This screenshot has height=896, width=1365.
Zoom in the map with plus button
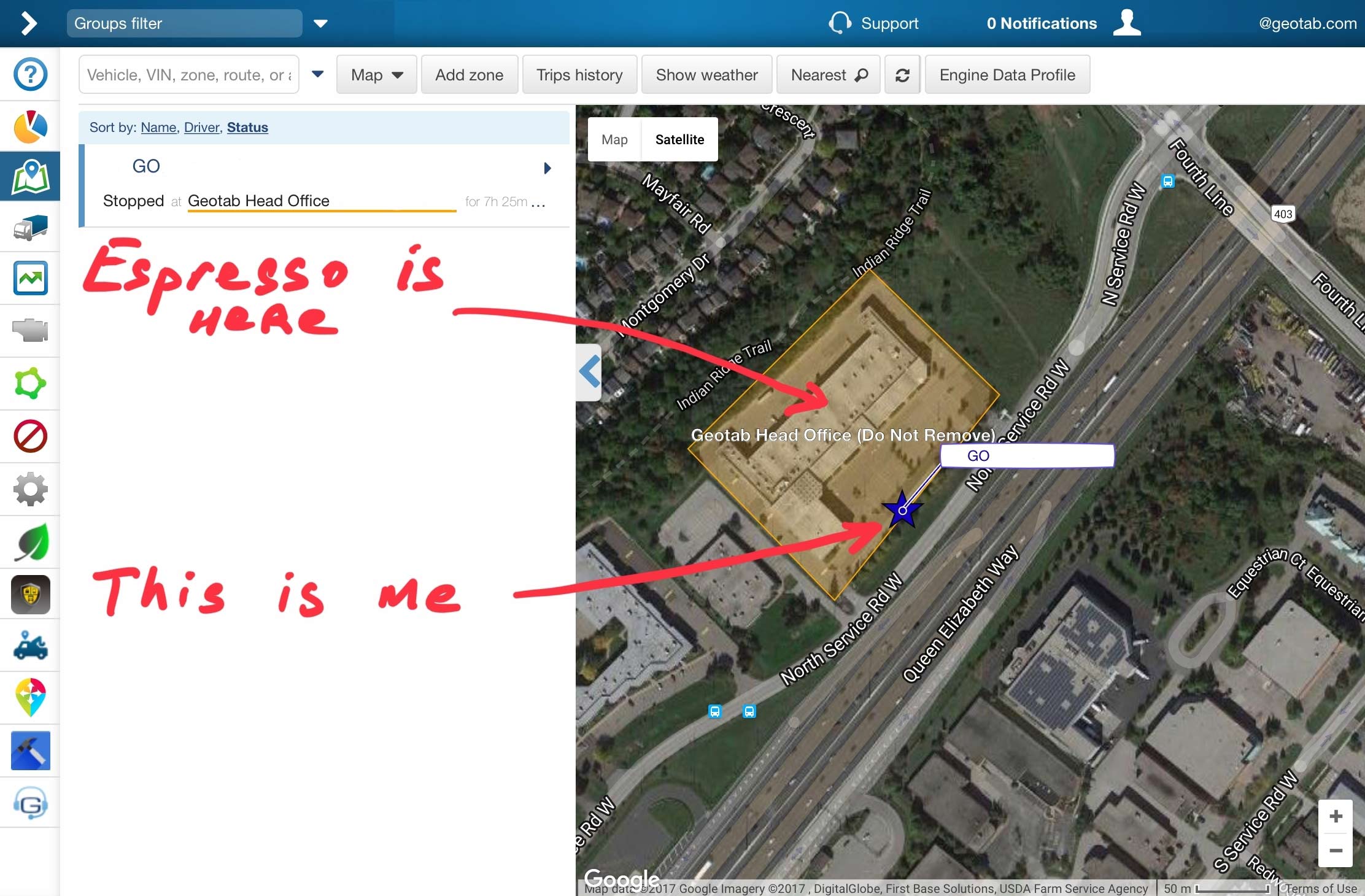coord(1335,816)
